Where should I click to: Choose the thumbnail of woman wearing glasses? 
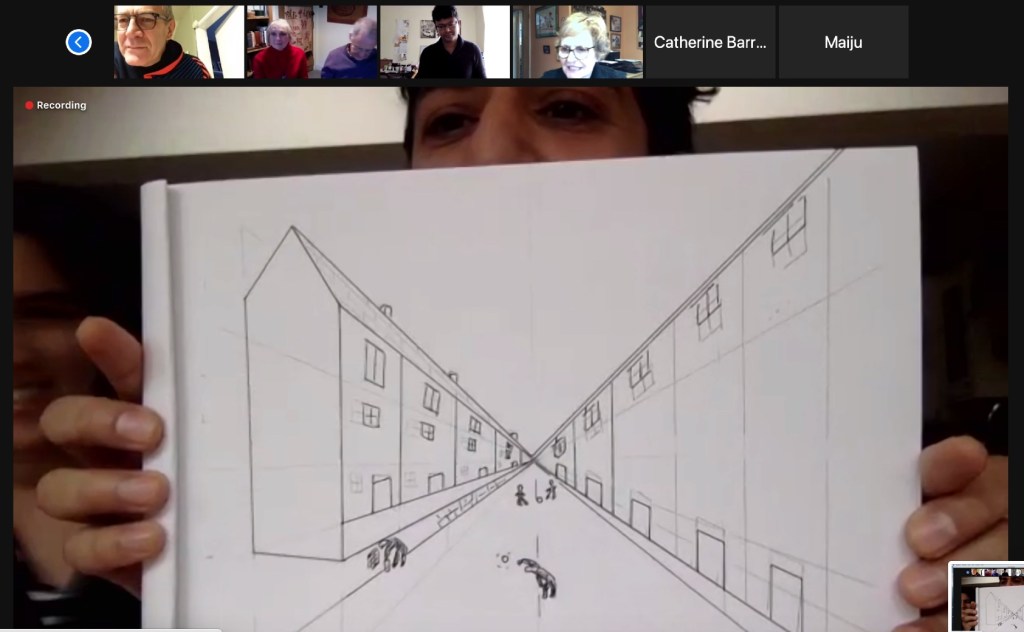[x=577, y=42]
